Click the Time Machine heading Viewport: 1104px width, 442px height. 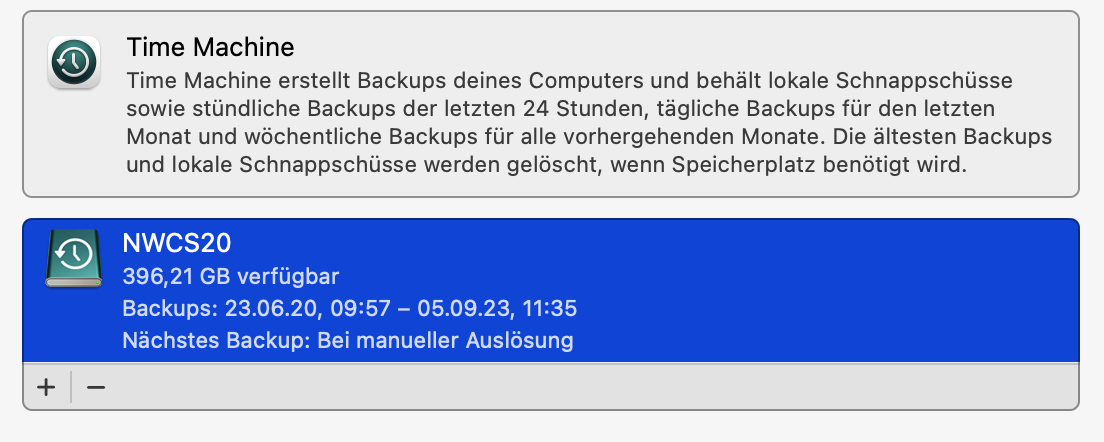click(x=210, y=47)
